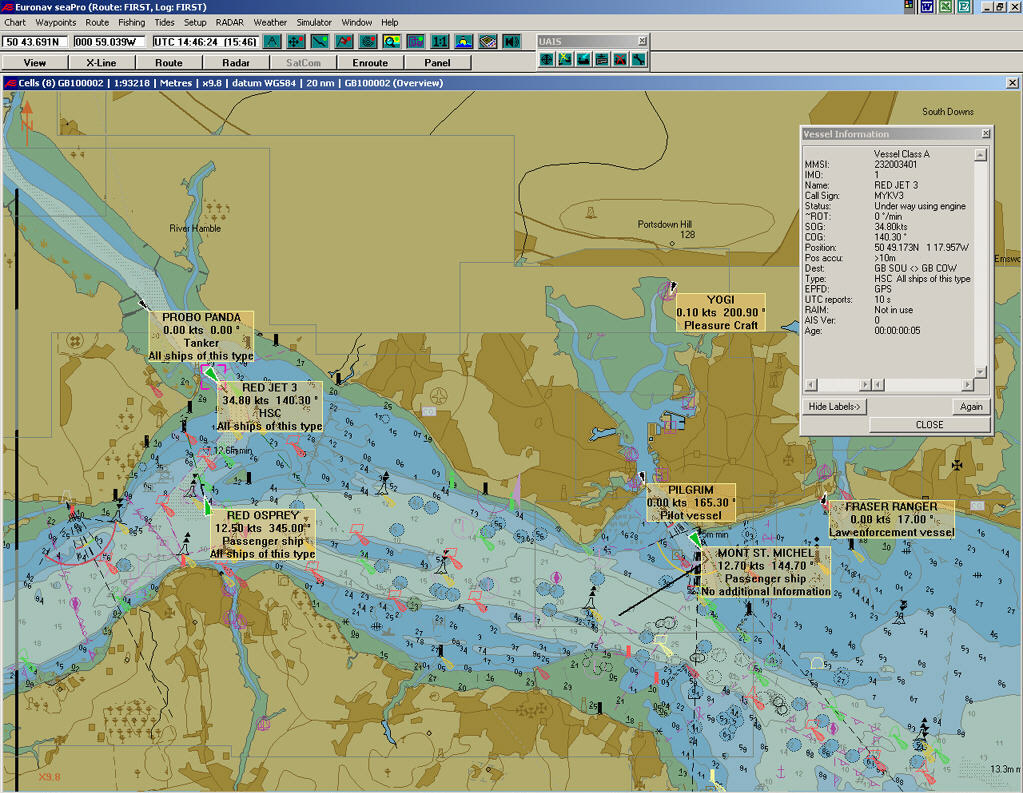This screenshot has height=793, width=1023.
Task: Click the red X vessel icon in UAIS toolbar
Action: click(x=620, y=59)
